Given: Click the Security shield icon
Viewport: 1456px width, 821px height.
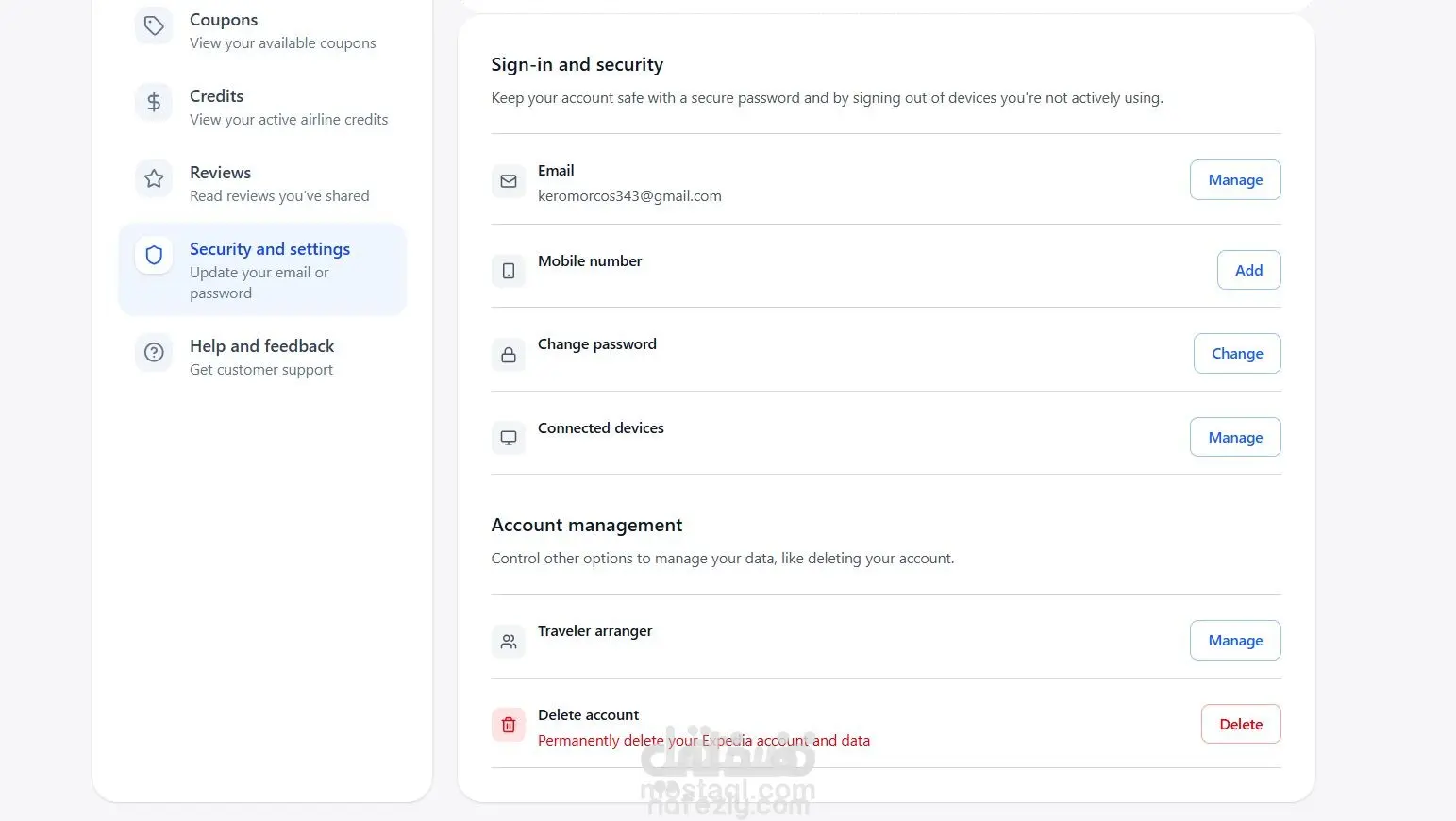Looking at the screenshot, I should pyautogui.click(x=154, y=255).
